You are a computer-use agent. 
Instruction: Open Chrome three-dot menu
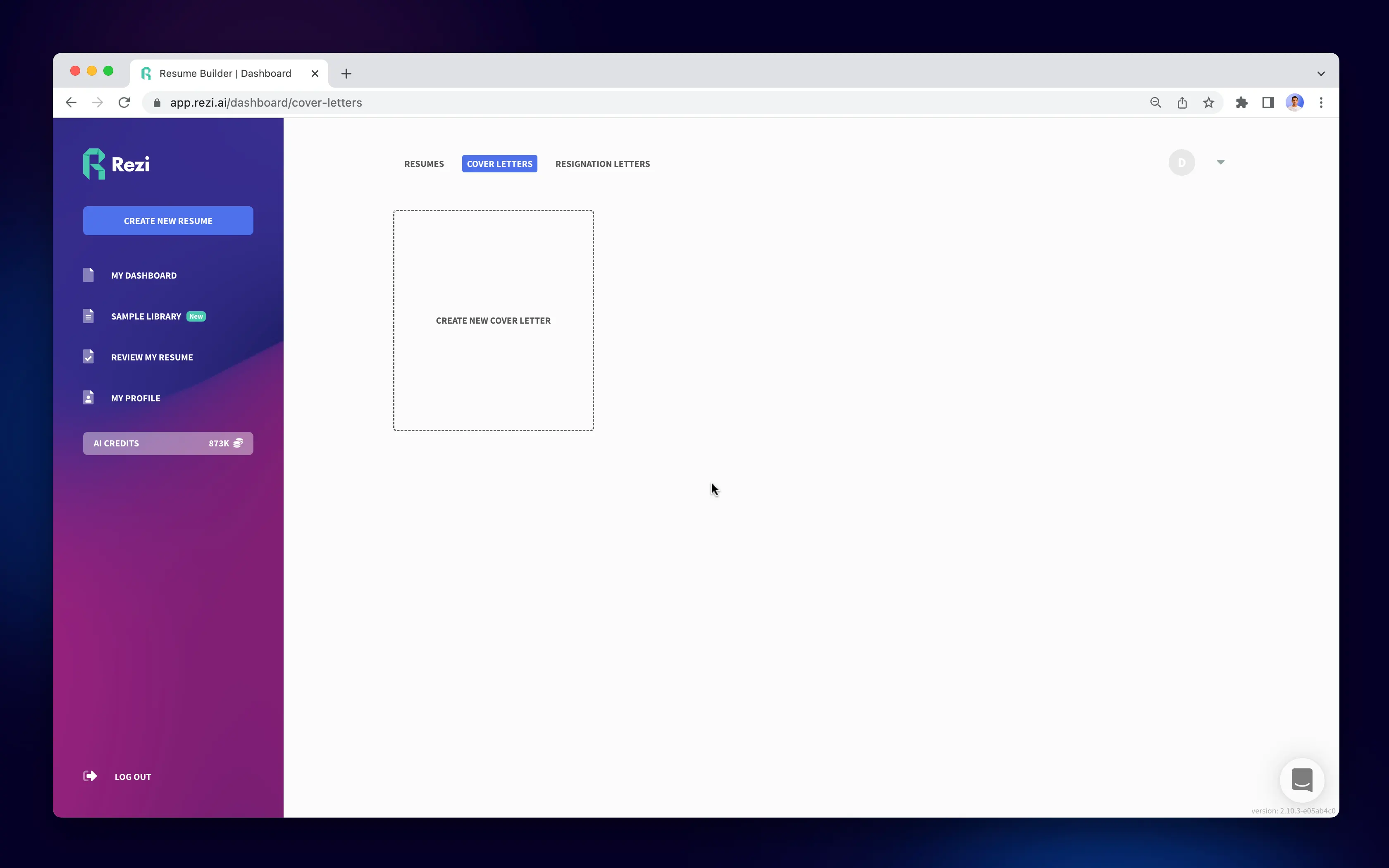pyautogui.click(x=1321, y=103)
